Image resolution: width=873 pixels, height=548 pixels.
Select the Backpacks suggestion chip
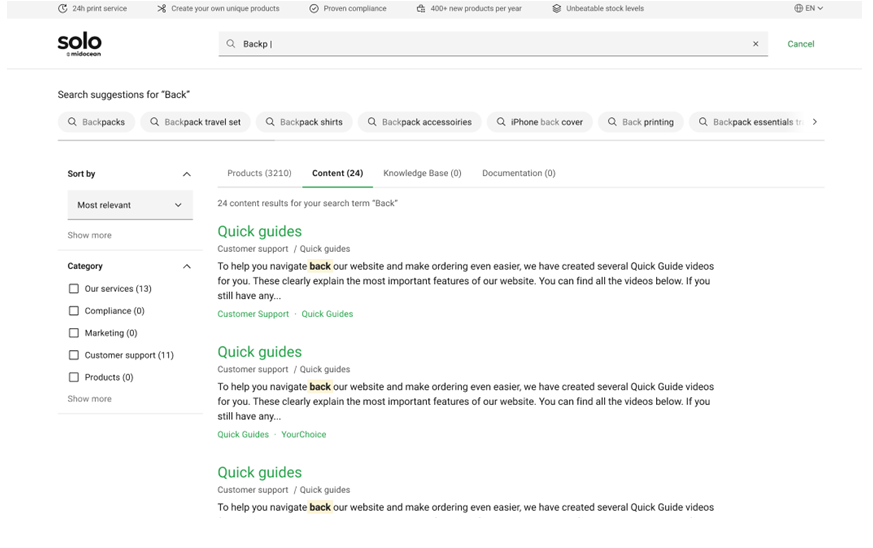tap(96, 122)
